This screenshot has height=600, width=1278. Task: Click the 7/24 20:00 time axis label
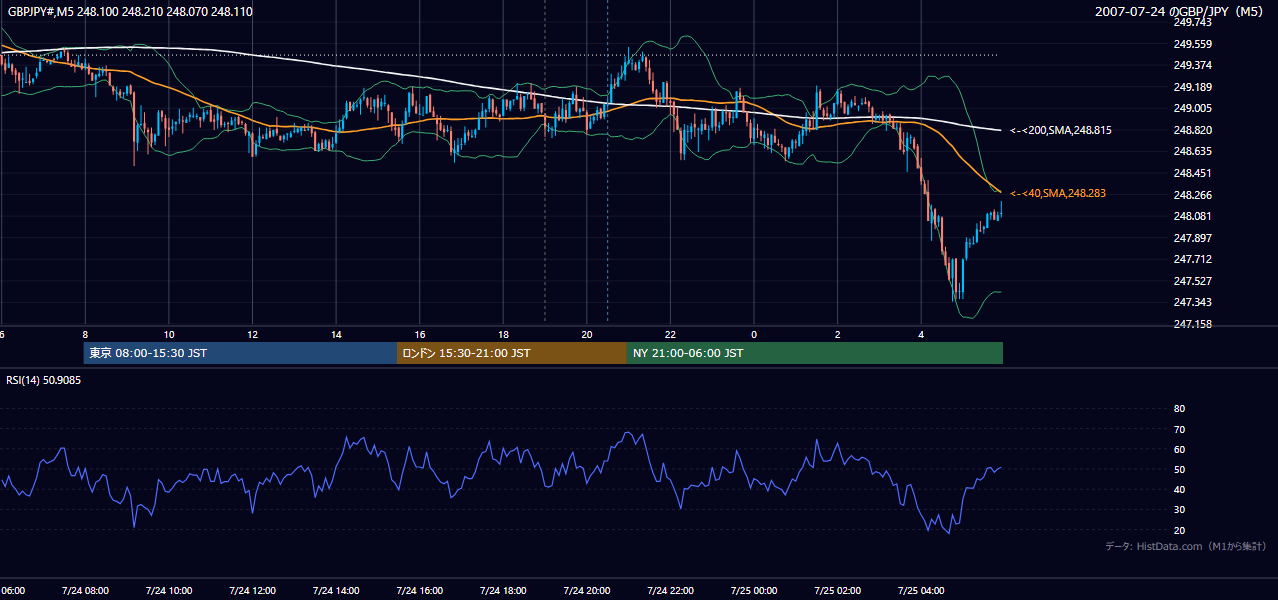(x=586, y=590)
